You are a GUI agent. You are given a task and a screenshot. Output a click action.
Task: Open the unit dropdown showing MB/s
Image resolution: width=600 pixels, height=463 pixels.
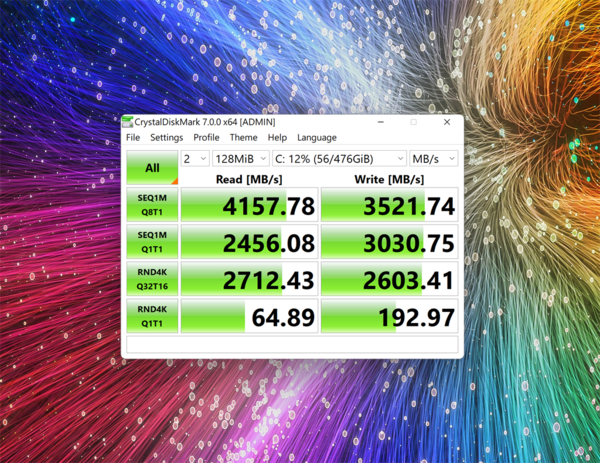434,158
